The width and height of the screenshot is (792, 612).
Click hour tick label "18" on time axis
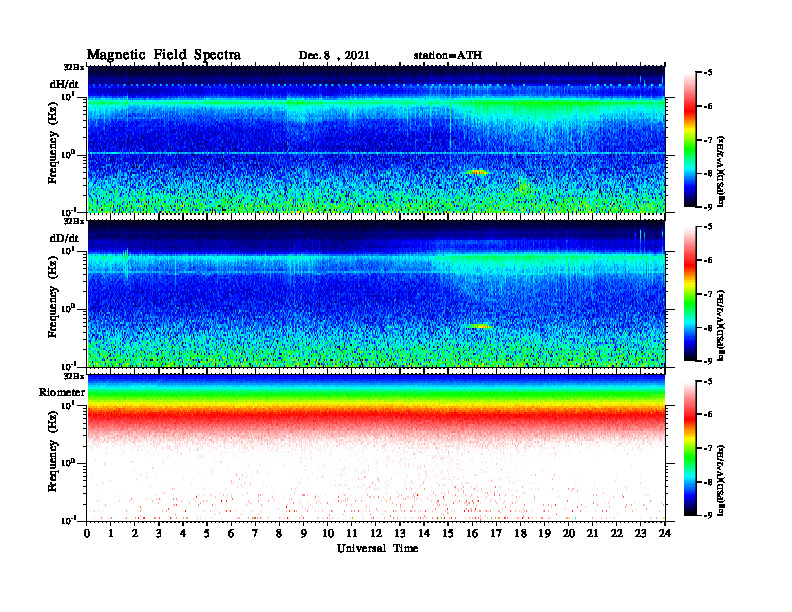520,533
